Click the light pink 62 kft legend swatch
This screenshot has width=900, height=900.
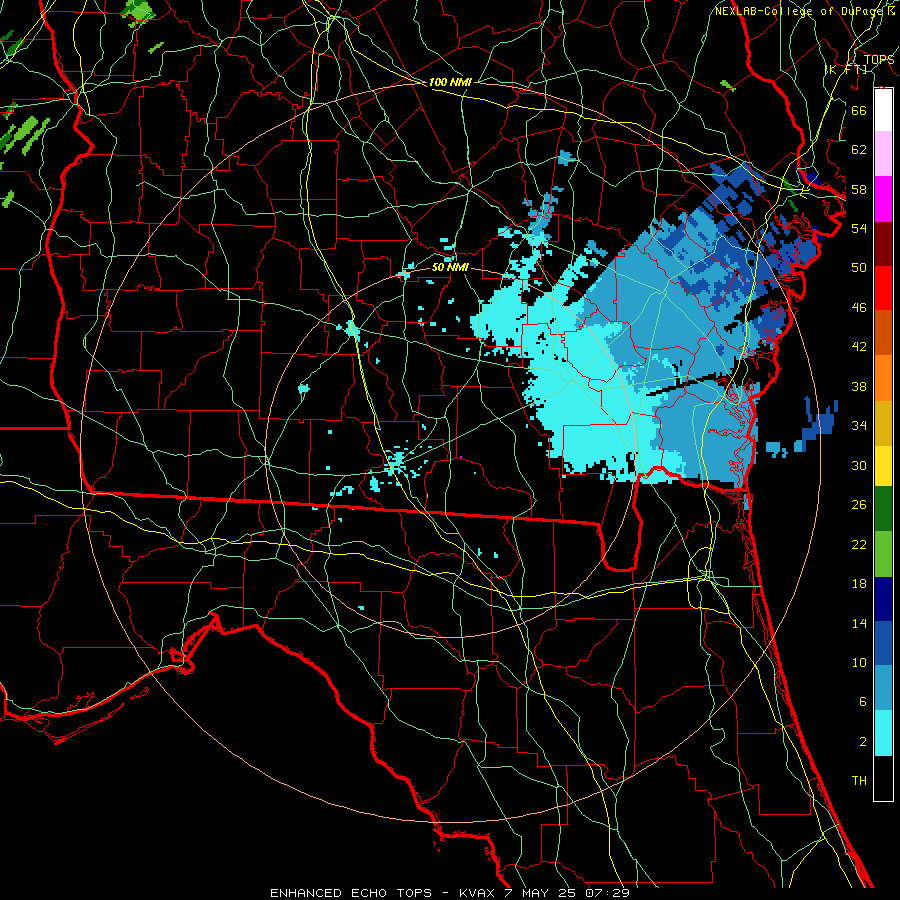tap(883, 154)
